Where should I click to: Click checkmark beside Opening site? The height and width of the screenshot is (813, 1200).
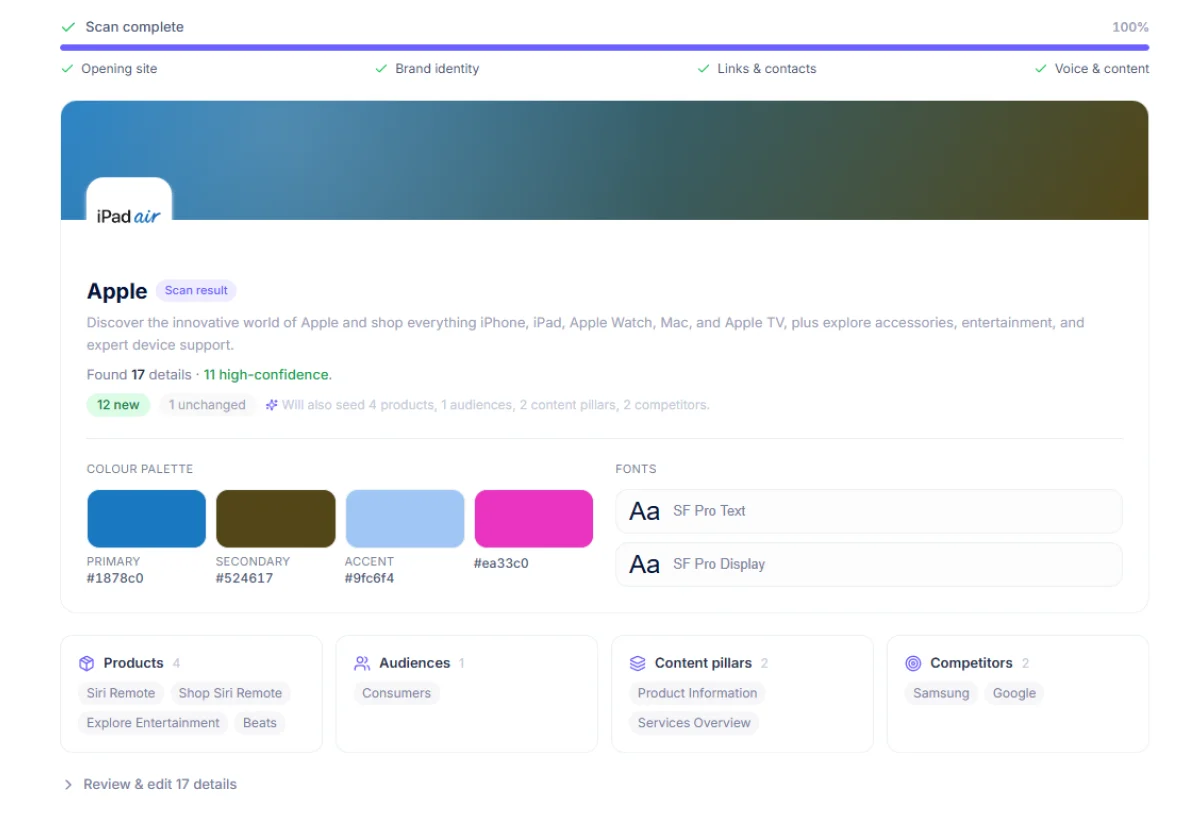pyautogui.click(x=68, y=69)
